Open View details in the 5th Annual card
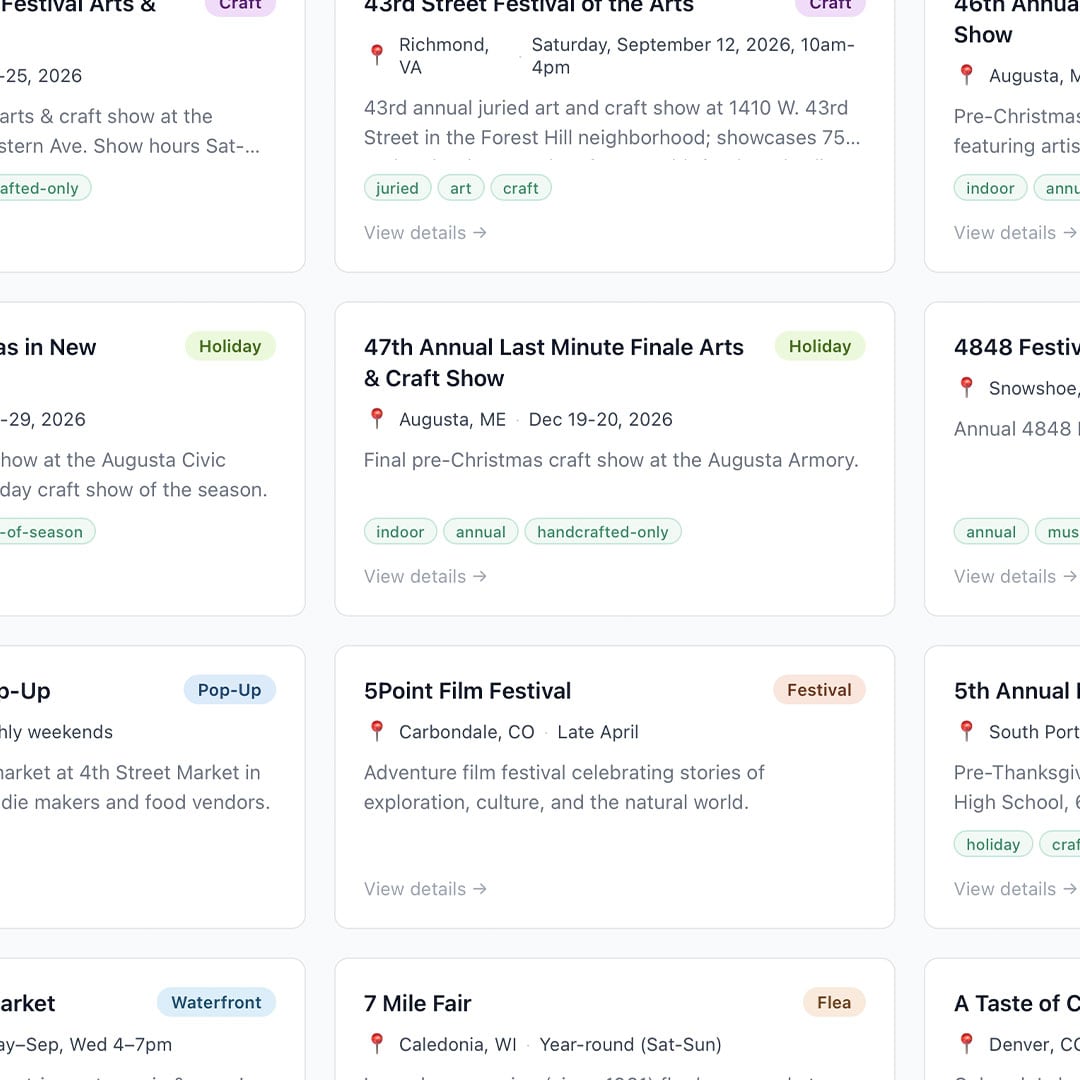Screen dimensions: 1080x1080 pos(1015,889)
